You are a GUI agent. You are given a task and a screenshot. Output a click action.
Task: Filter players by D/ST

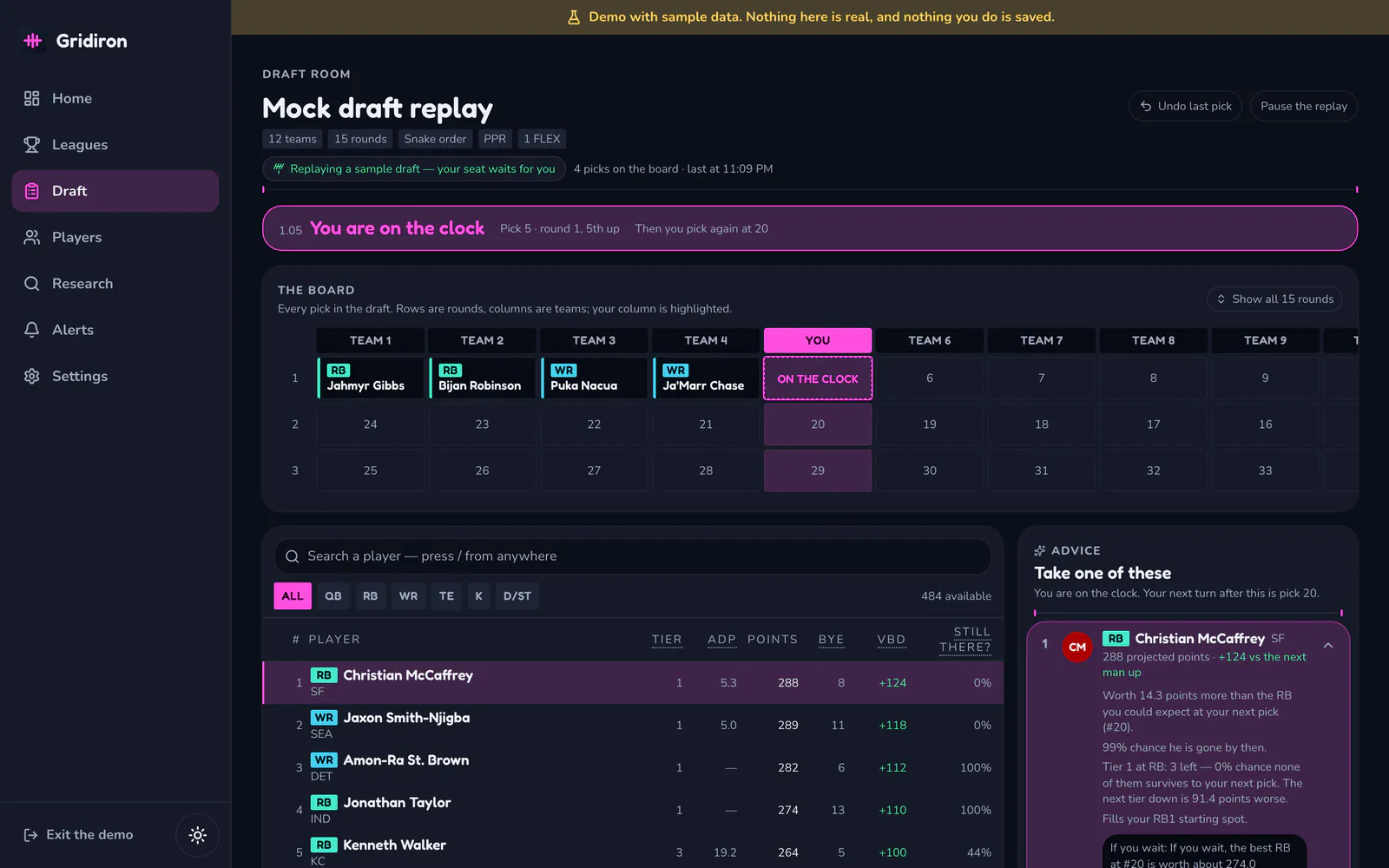517,596
